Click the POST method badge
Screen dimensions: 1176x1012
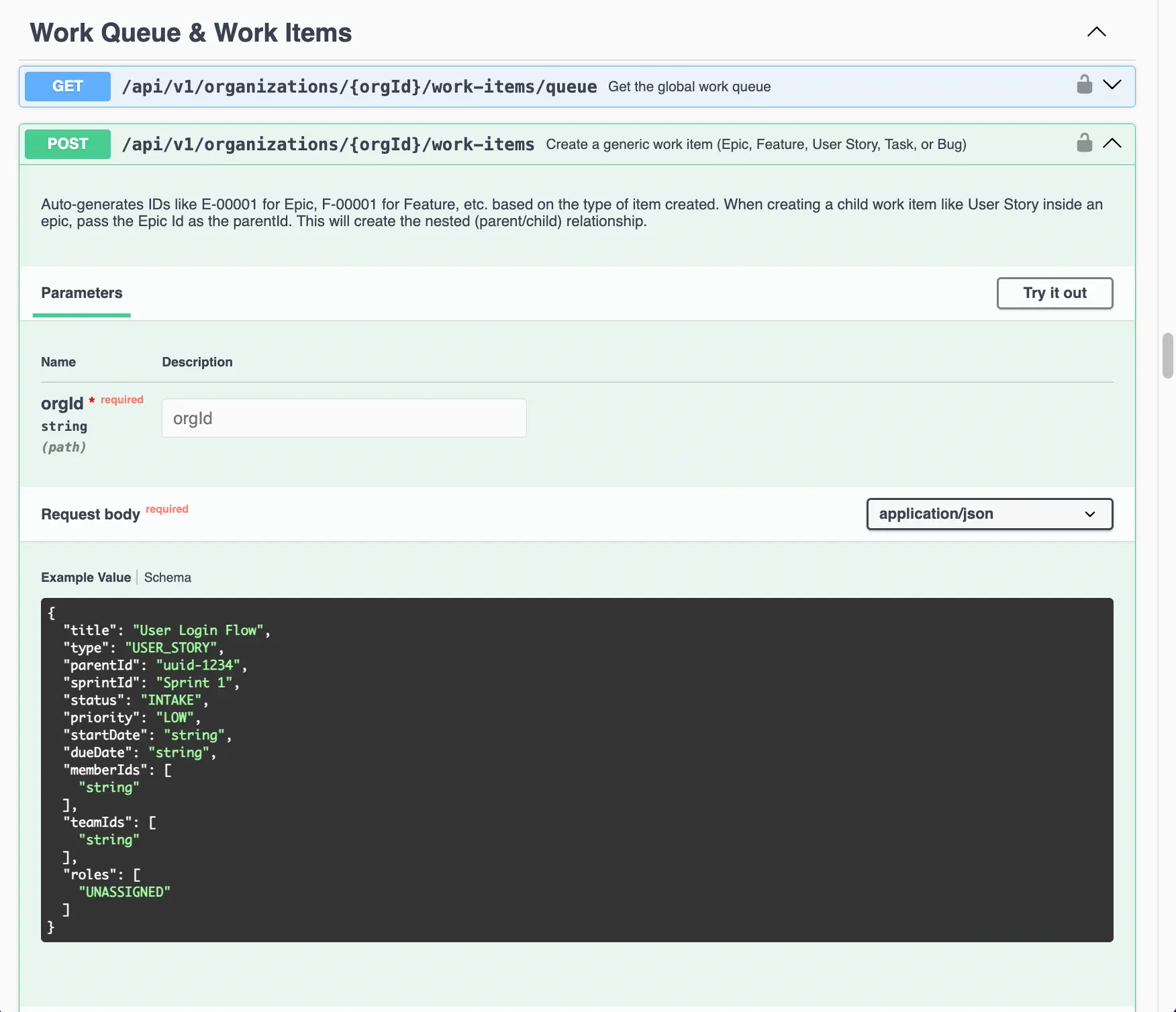[x=67, y=144]
